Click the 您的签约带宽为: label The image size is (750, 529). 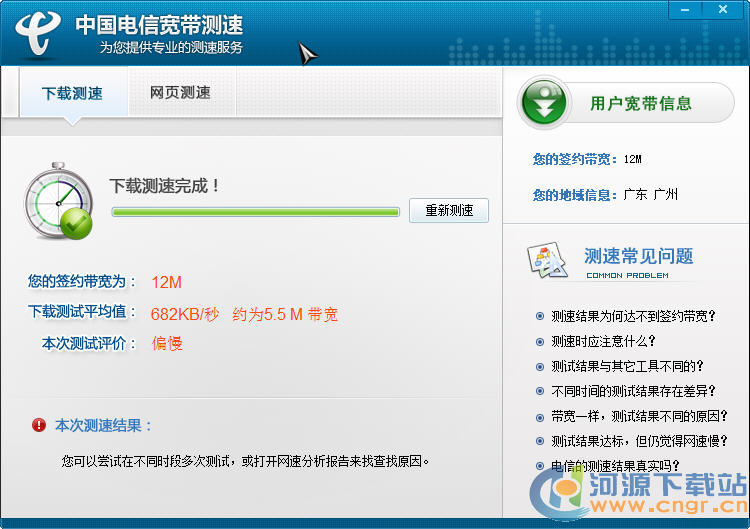point(82,281)
